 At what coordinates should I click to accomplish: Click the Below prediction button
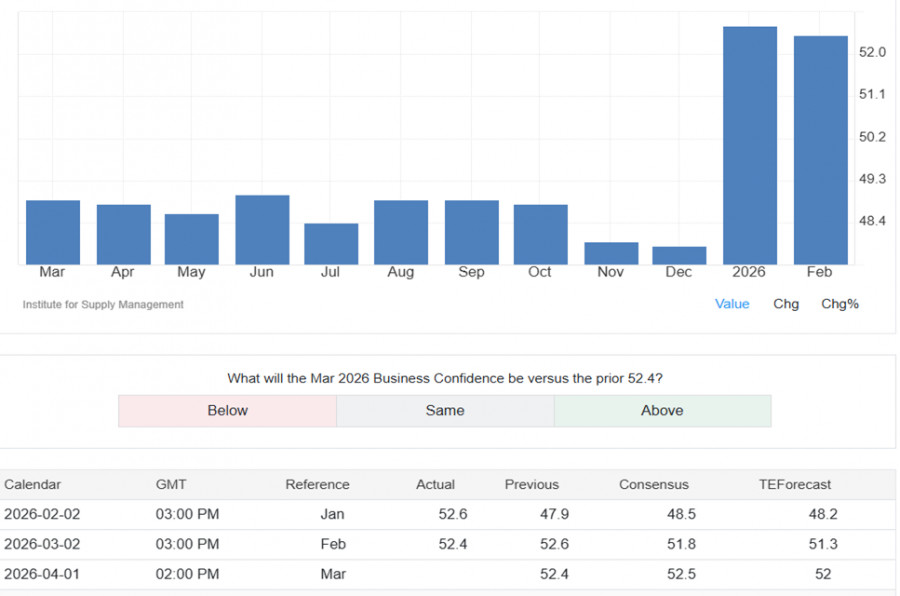(227, 411)
